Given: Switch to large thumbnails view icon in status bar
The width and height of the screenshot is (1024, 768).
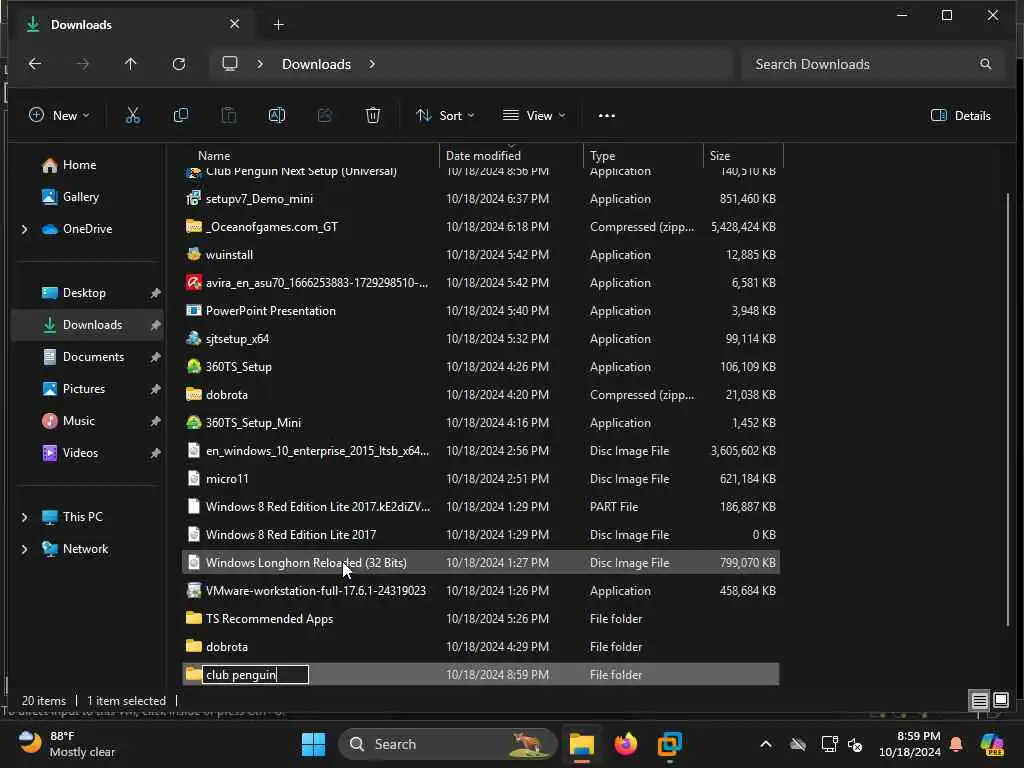Looking at the screenshot, I should click(x=1000, y=701).
